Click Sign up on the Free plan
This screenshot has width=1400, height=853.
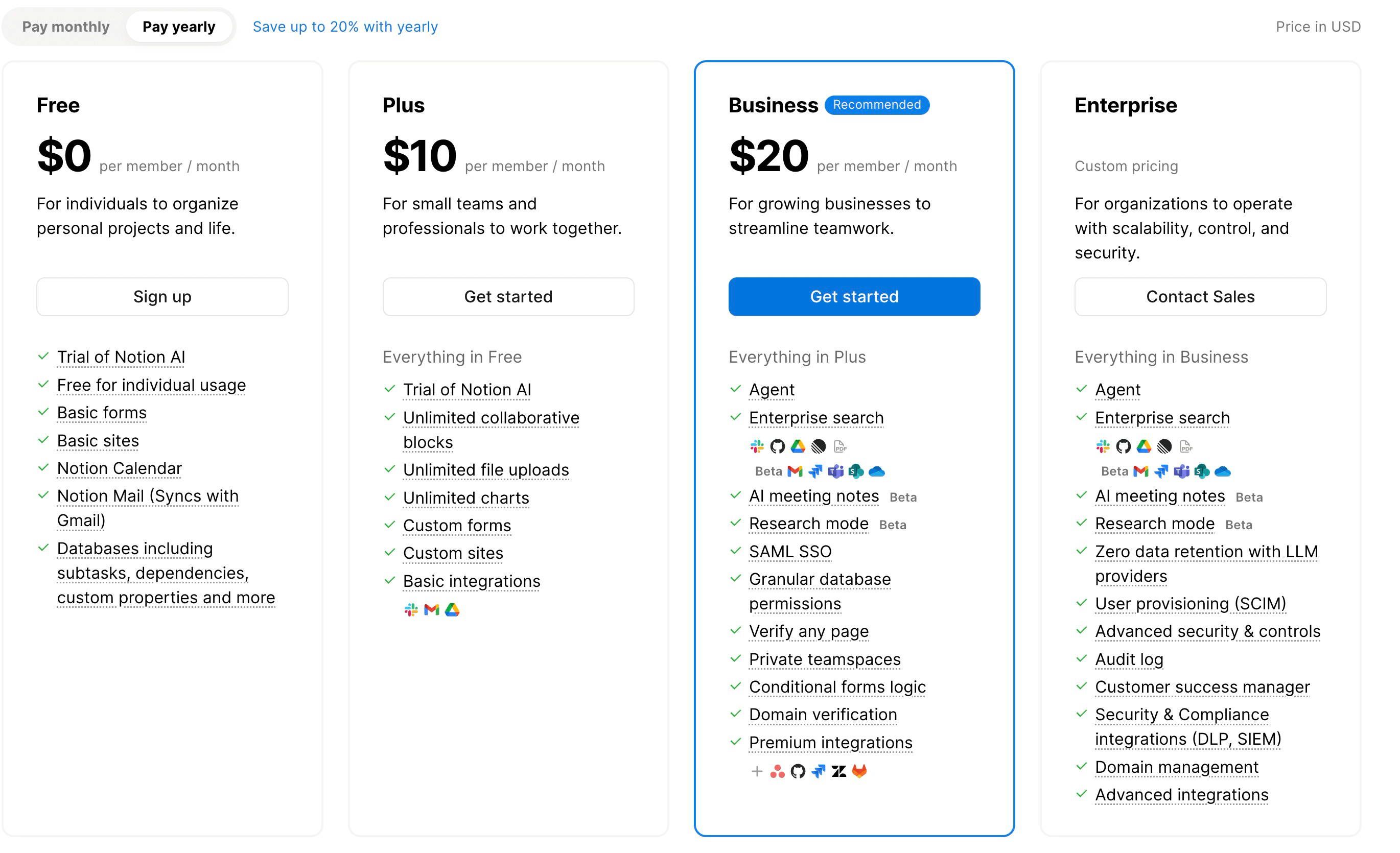(162, 296)
